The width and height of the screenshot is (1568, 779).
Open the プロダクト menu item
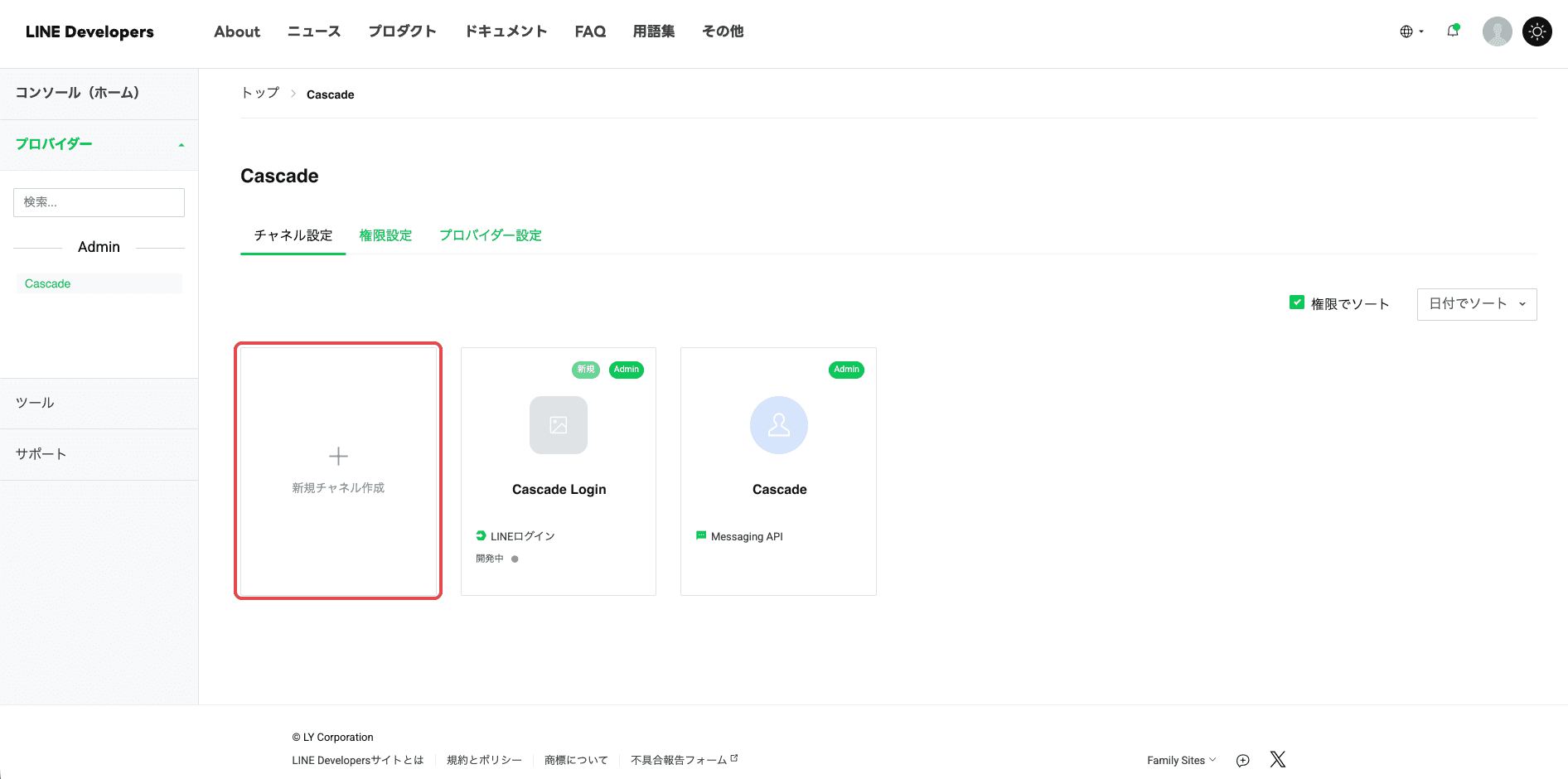pos(402,31)
